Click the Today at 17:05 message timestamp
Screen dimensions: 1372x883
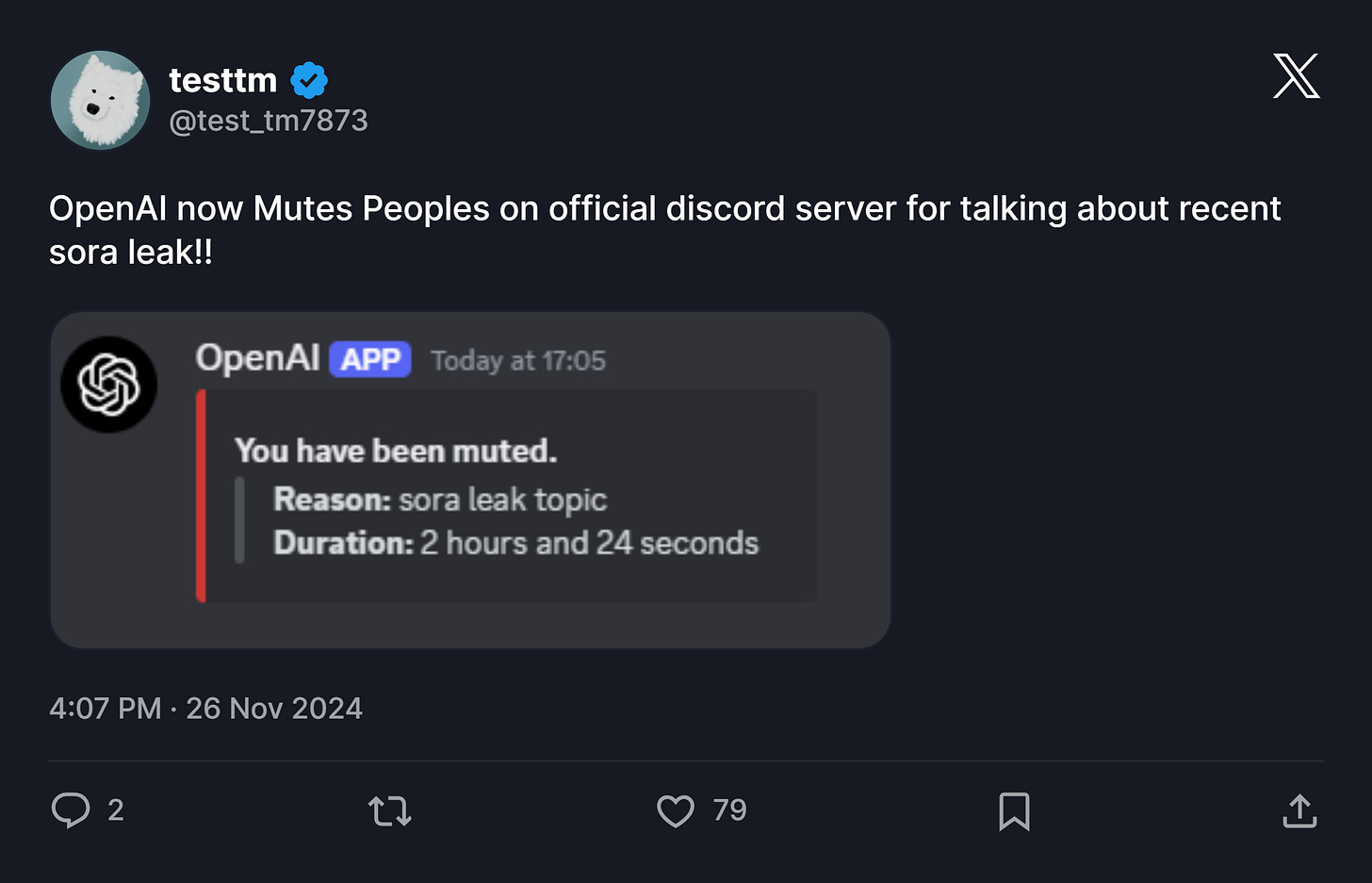coord(518,361)
